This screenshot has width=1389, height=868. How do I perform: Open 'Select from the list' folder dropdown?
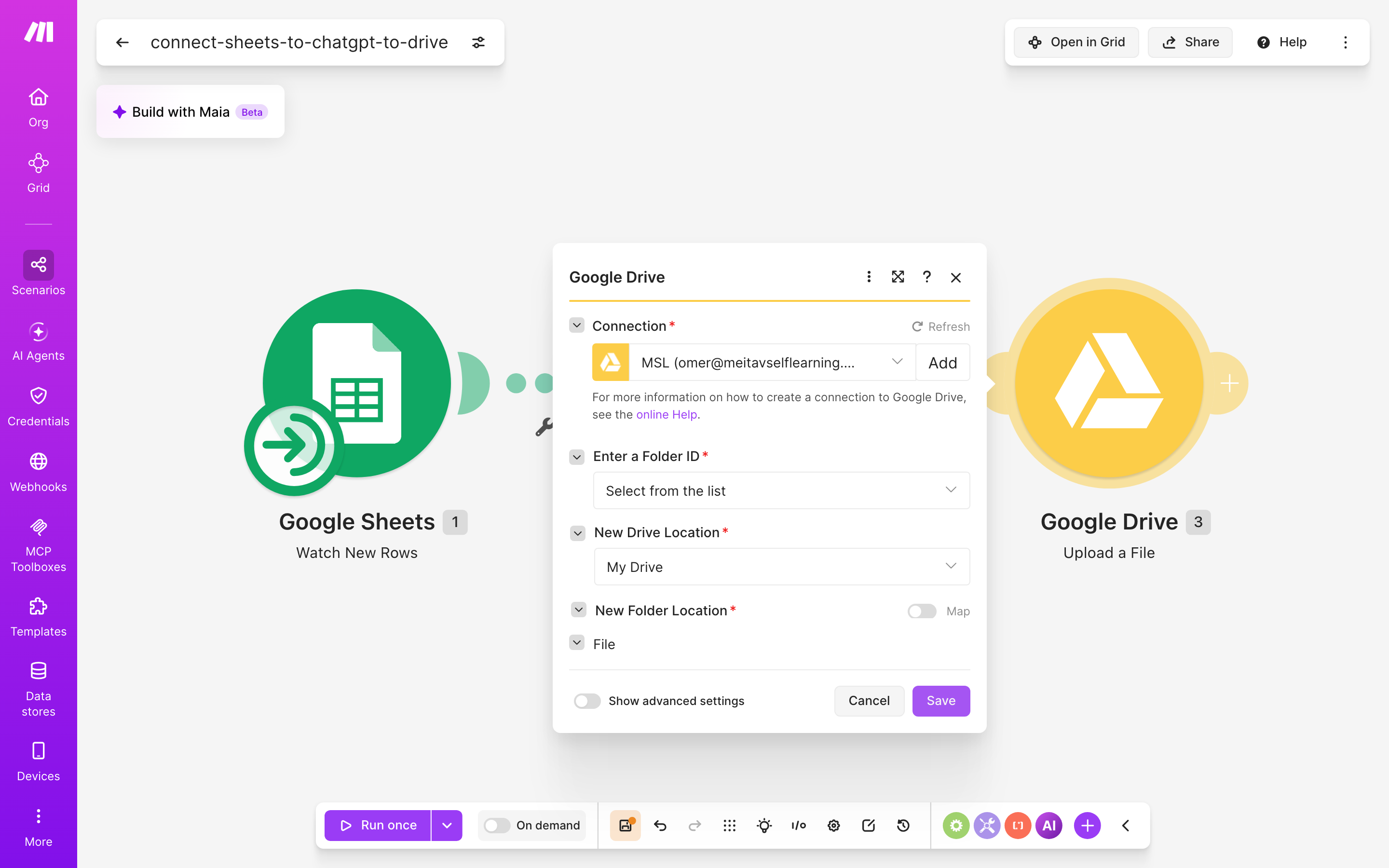[x=781, y=490]
